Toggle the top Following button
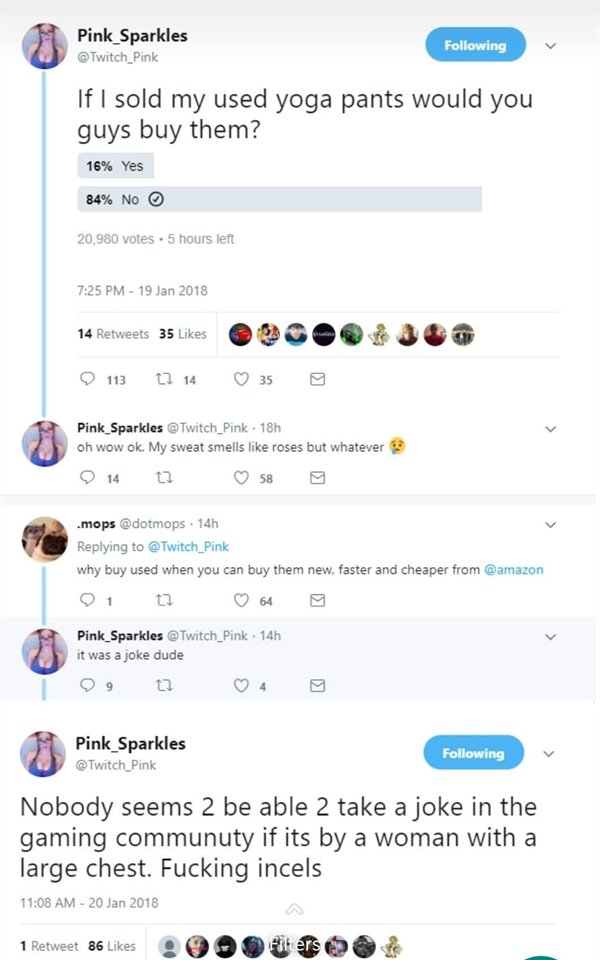Screen dimensions: 600x960 [x=475, y=45]
